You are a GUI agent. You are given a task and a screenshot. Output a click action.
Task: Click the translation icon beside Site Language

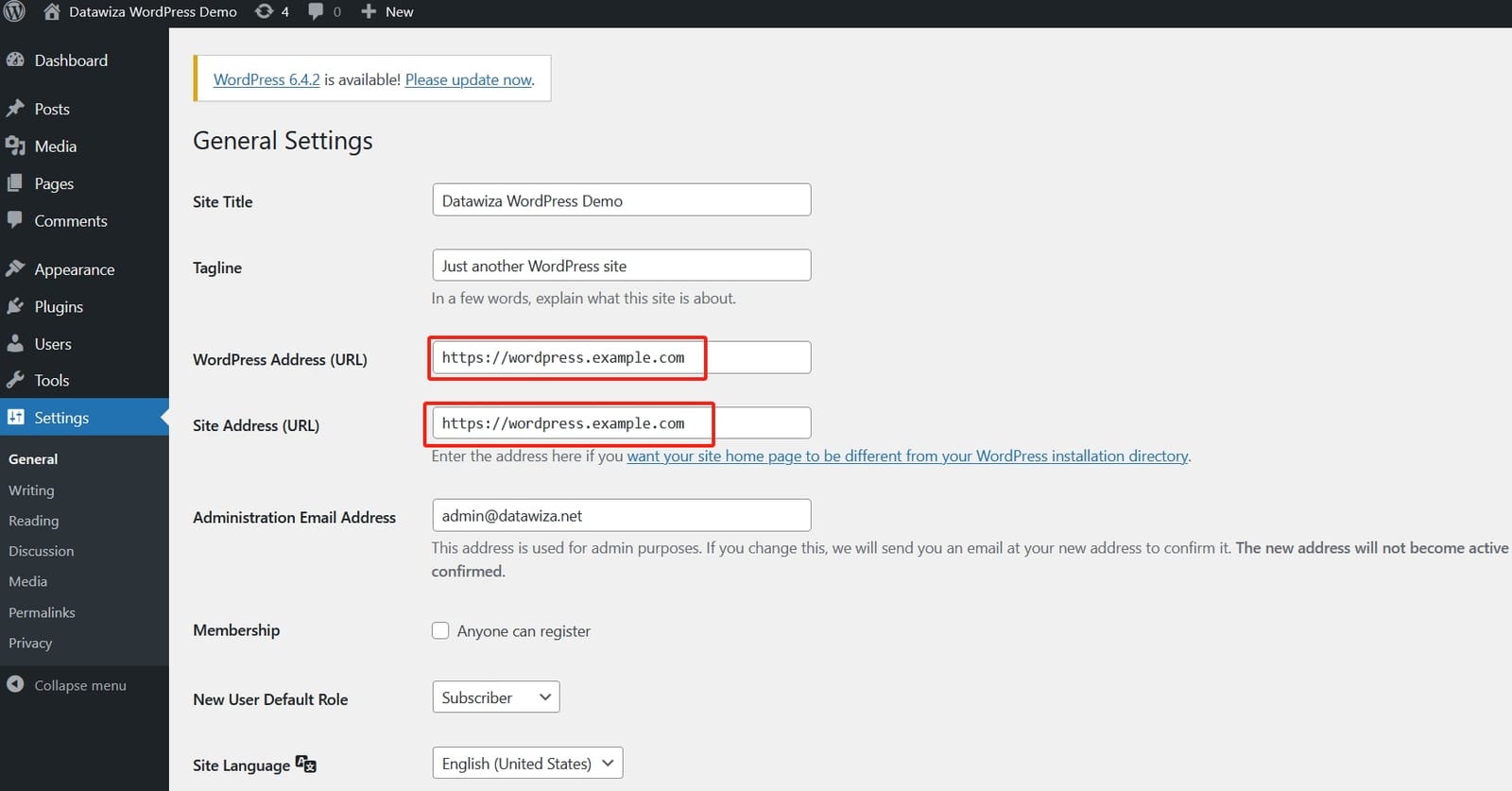tap(306, 764)
